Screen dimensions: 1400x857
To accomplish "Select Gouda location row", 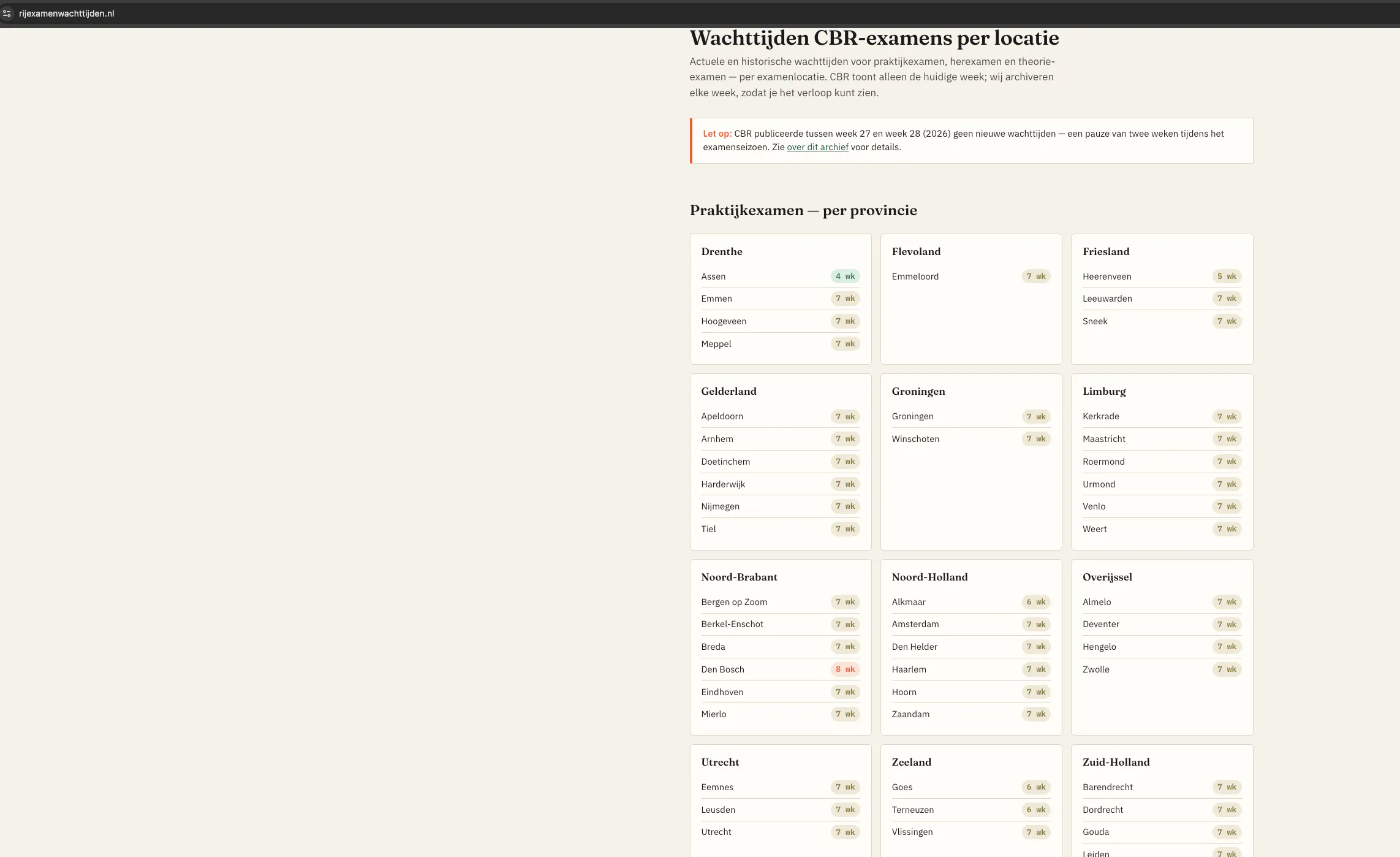I will pyautogui.click(x=1162, y=832).
